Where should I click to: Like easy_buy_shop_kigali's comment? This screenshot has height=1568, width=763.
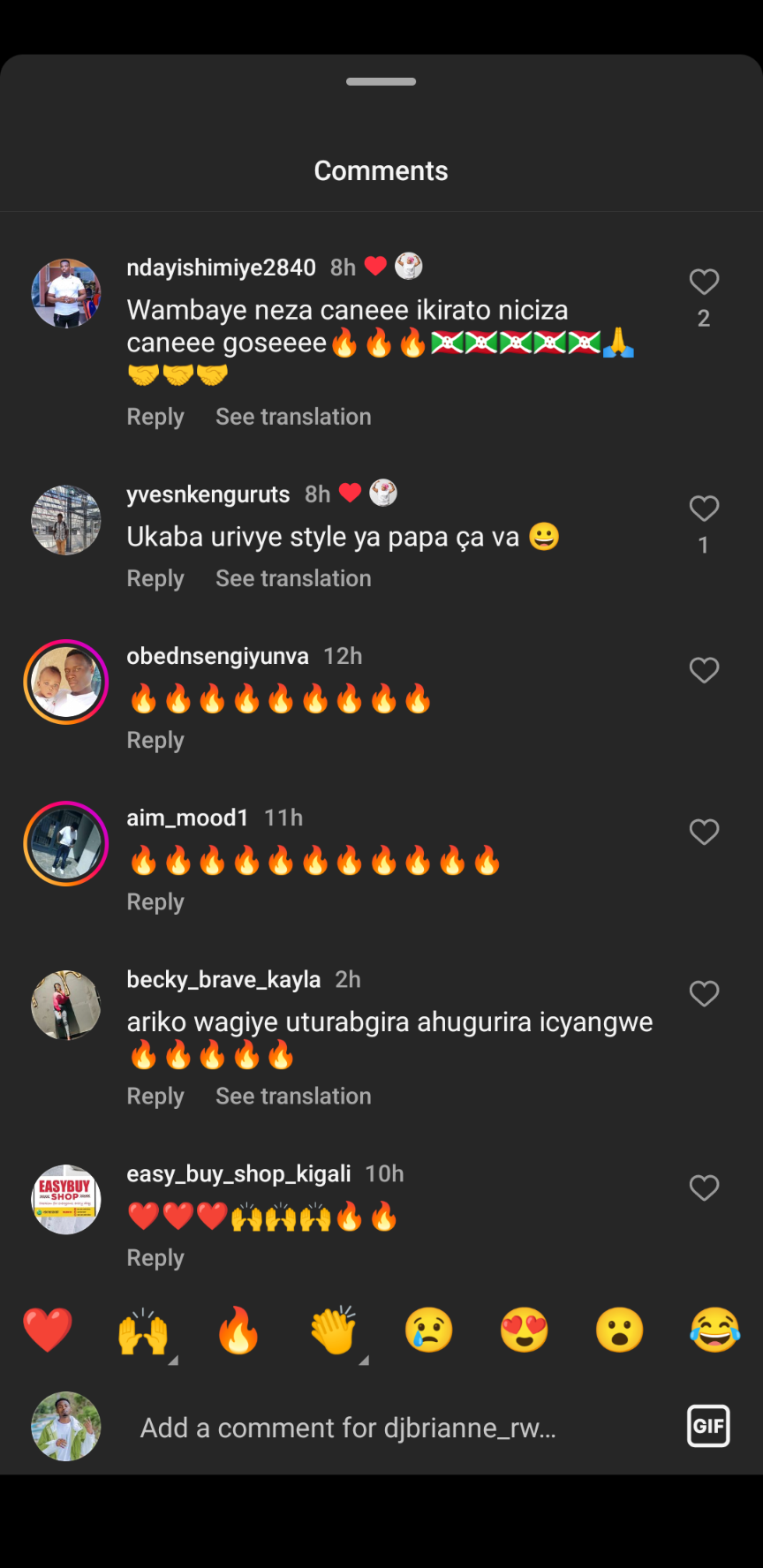coord(704,1188)
